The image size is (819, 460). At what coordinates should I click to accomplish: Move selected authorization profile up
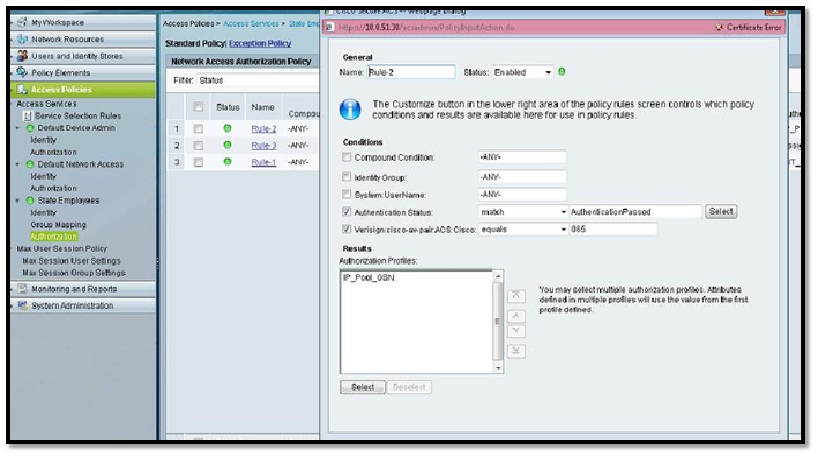[x=516, y=316]
